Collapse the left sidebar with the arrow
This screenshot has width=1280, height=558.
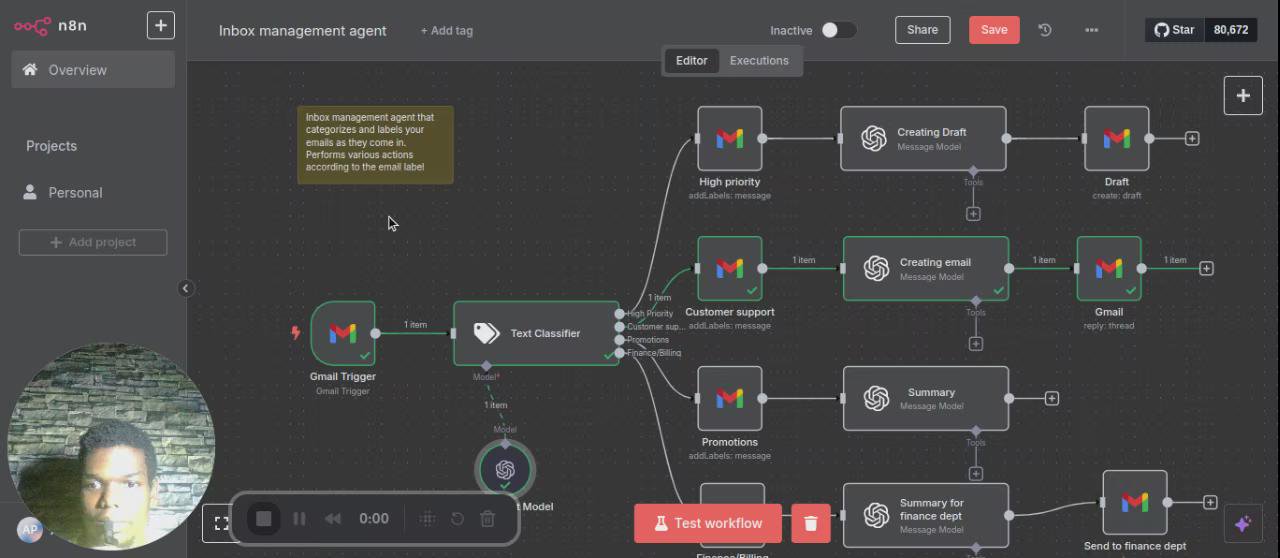[185, 288]
